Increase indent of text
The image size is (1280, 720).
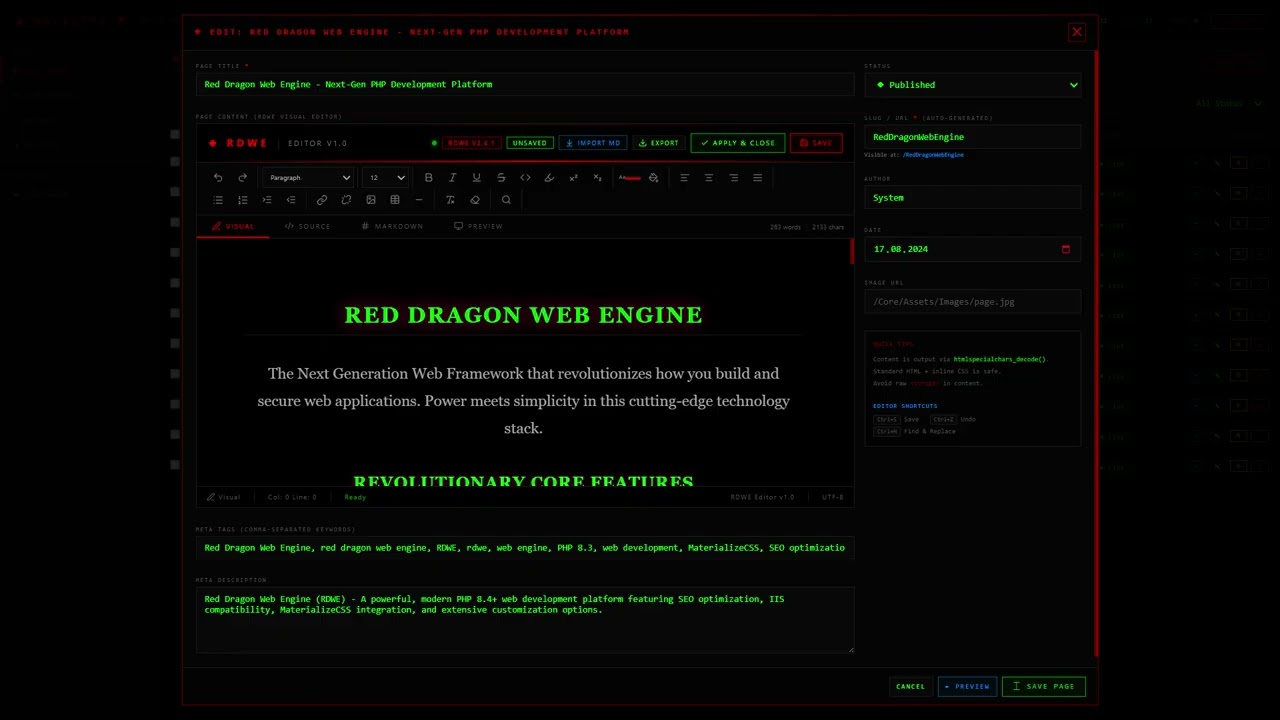point(266,200)
